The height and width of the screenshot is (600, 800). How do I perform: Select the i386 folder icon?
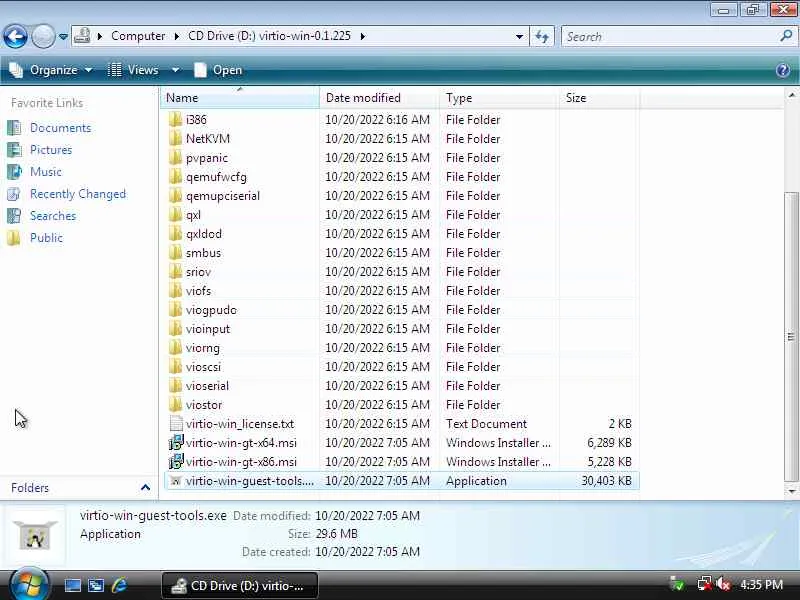point(176,119)
